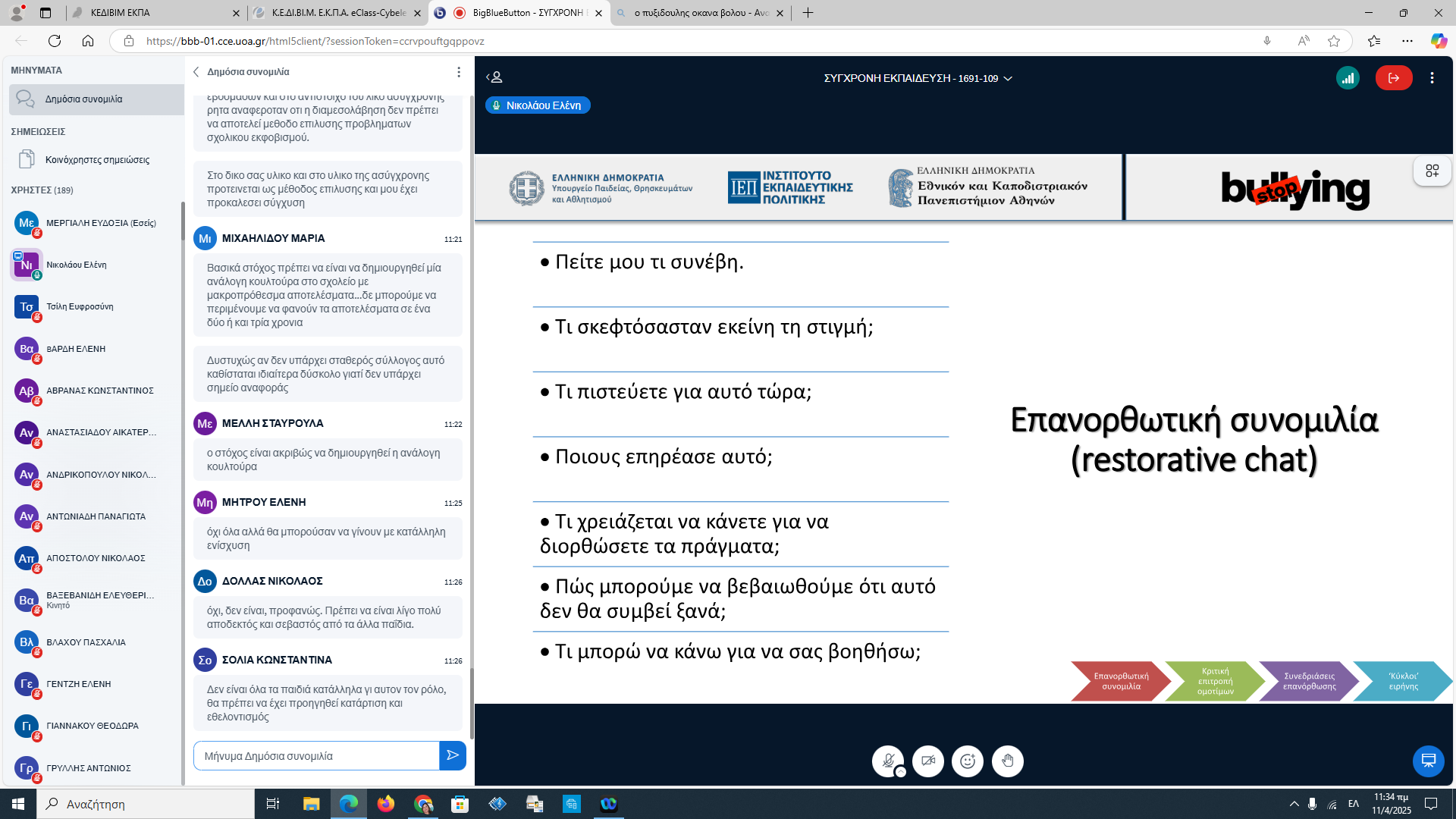Open Firefox from taskbar
The image size is (1456, 819).
pos(385,804)
